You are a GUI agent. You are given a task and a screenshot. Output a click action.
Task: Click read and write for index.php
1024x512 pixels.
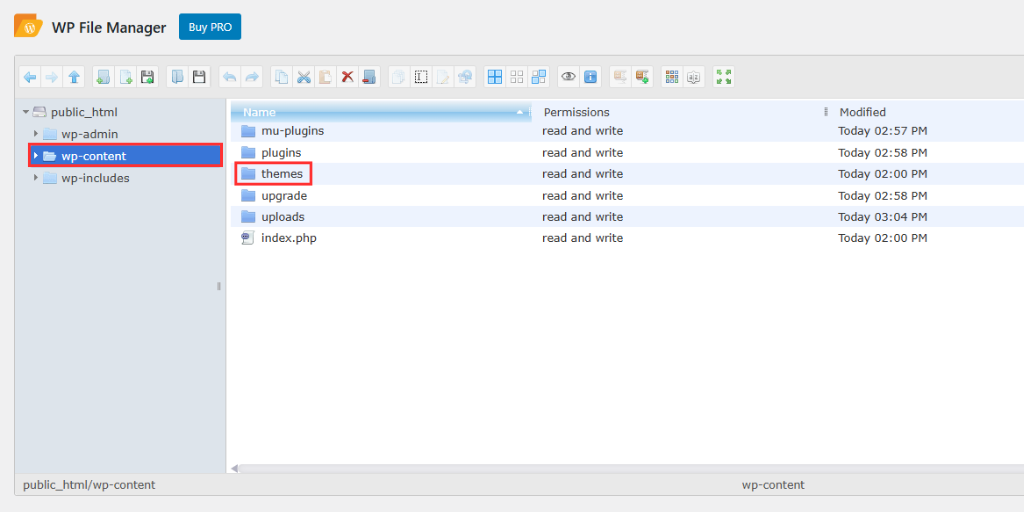coord(583,238)
